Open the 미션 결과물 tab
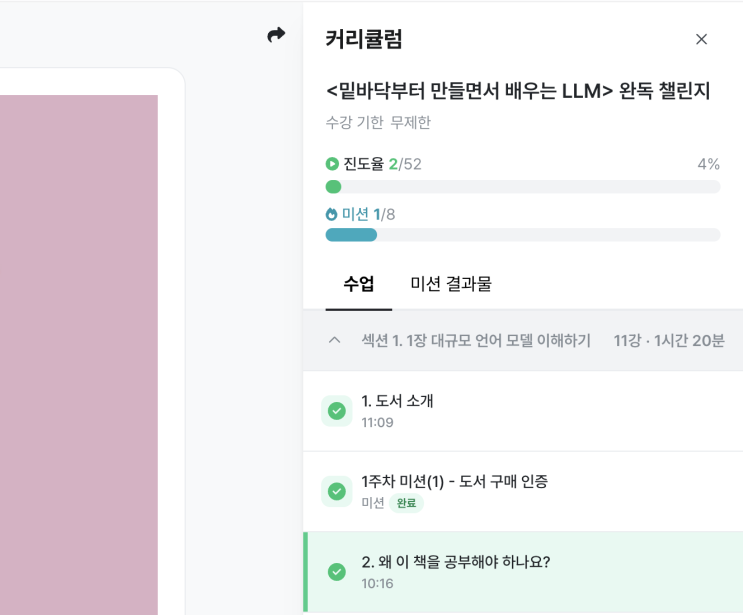Image resolution: width=743 pixels, height=615 pixels. click(x=451, y=284)
